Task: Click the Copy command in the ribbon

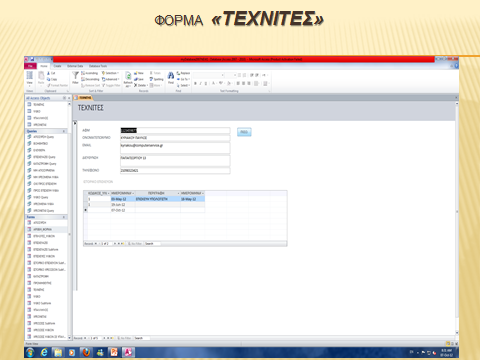Action: pos(52,79)
